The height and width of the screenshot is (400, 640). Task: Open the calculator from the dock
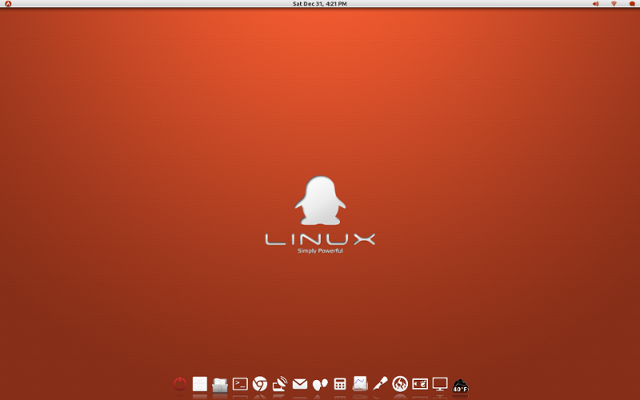(340, 384)
